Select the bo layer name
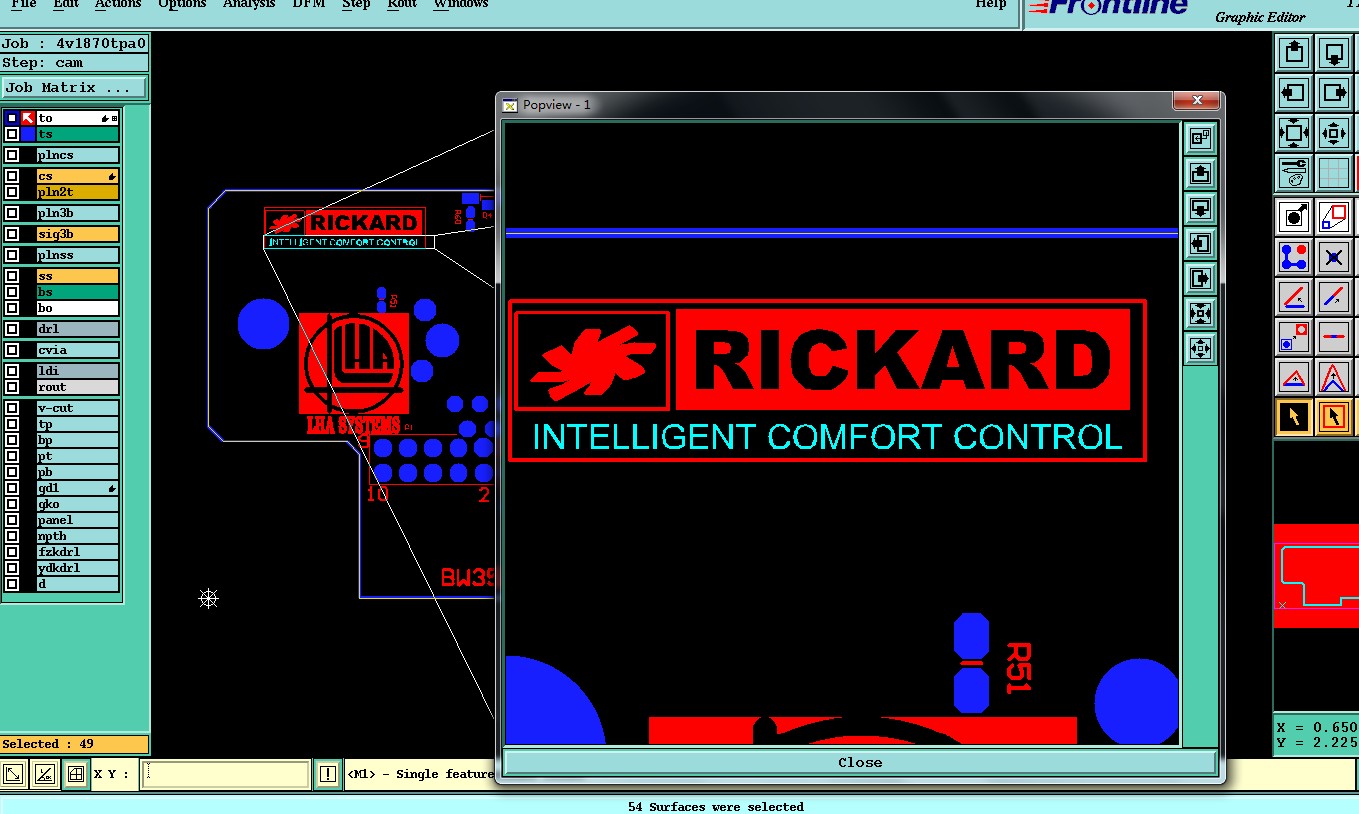Image resolution: width=1359 pixels, height=814 pixels. coord(78,308)
